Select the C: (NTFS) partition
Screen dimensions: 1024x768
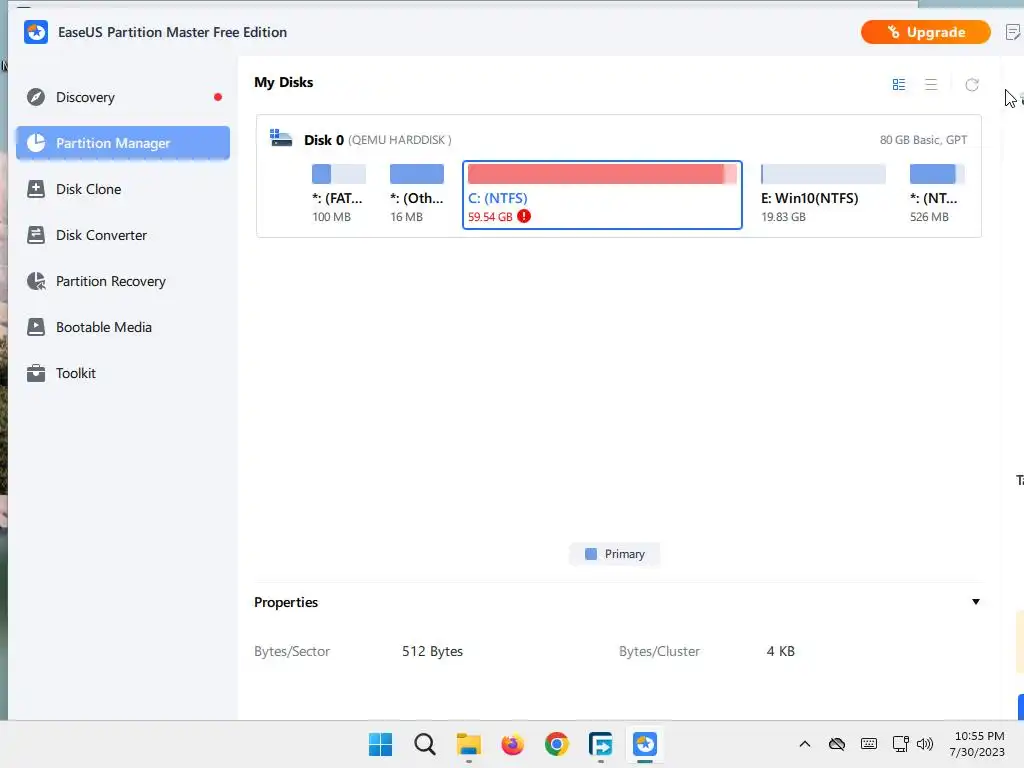coord(602,195)
